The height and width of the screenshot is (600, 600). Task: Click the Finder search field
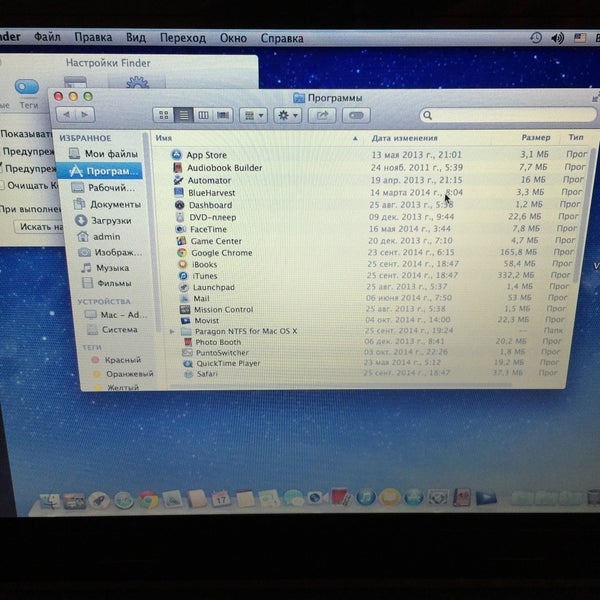pyautogui.click(x=508, y=115)
